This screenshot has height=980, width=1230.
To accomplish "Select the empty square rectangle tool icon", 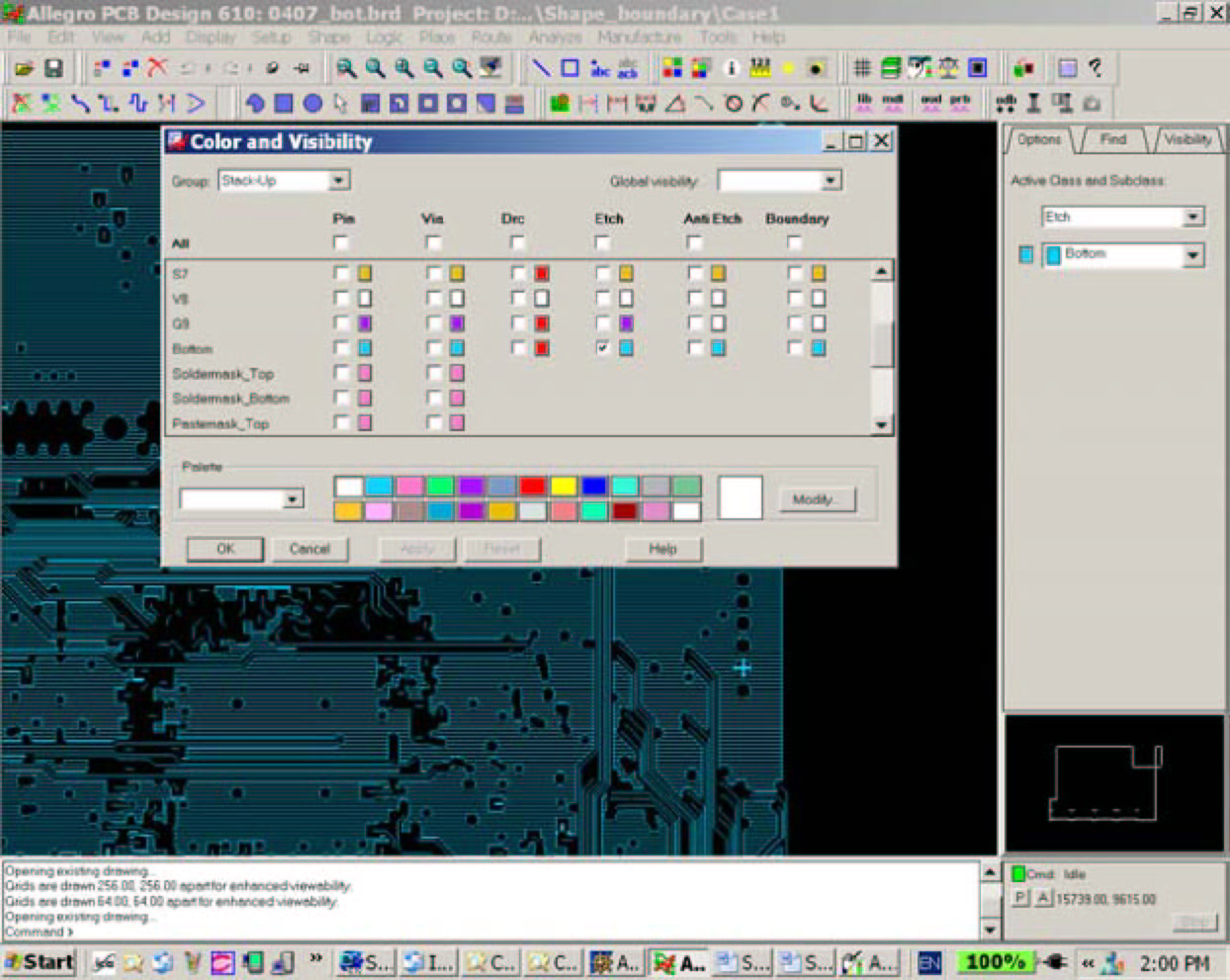I will point(571,68).
